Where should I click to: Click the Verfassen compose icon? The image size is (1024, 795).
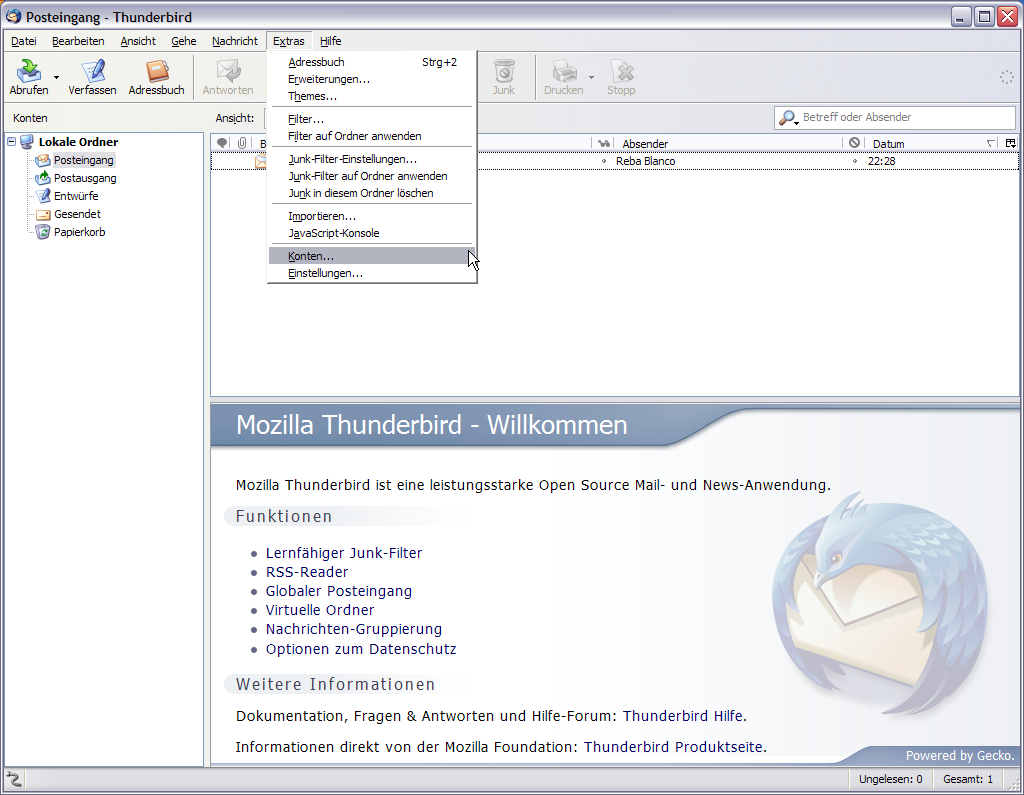tap(92, 71)
